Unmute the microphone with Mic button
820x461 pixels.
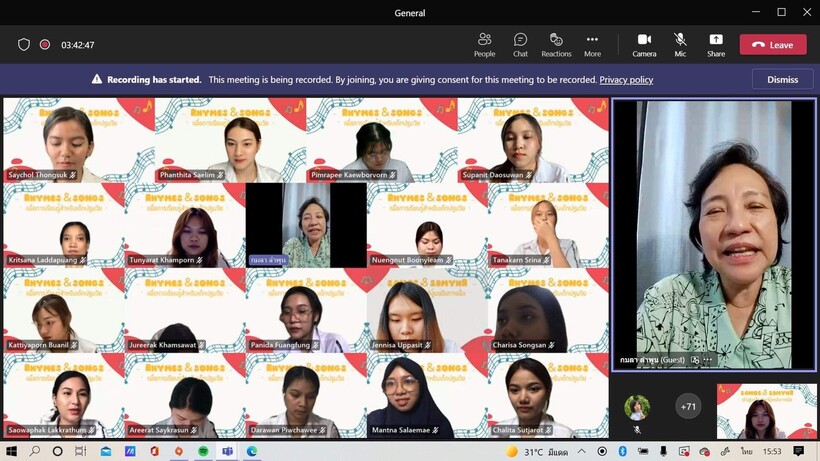(680, 44)
